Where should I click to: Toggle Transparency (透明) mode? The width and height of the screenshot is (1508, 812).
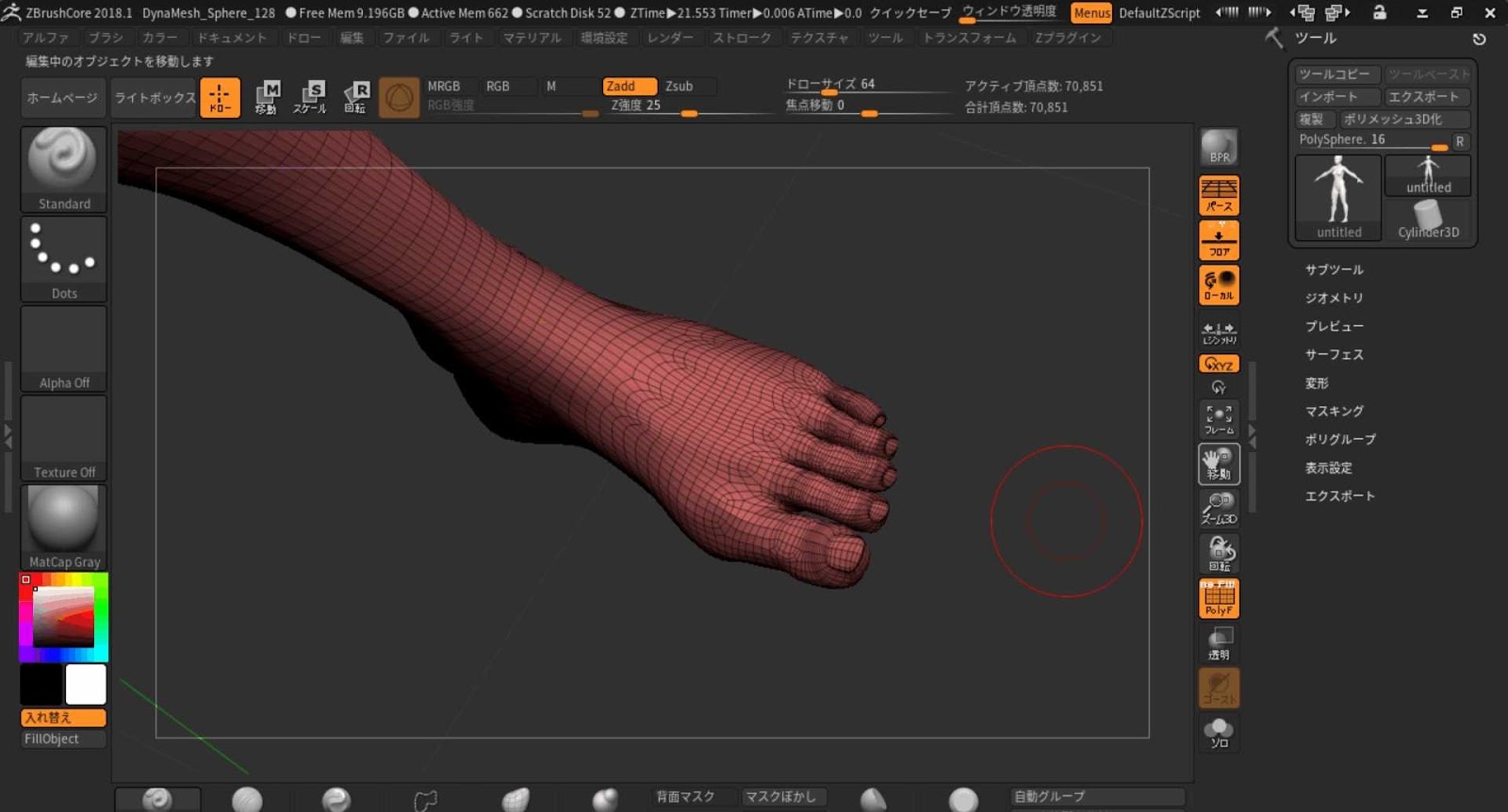[x=1219, y=643]
